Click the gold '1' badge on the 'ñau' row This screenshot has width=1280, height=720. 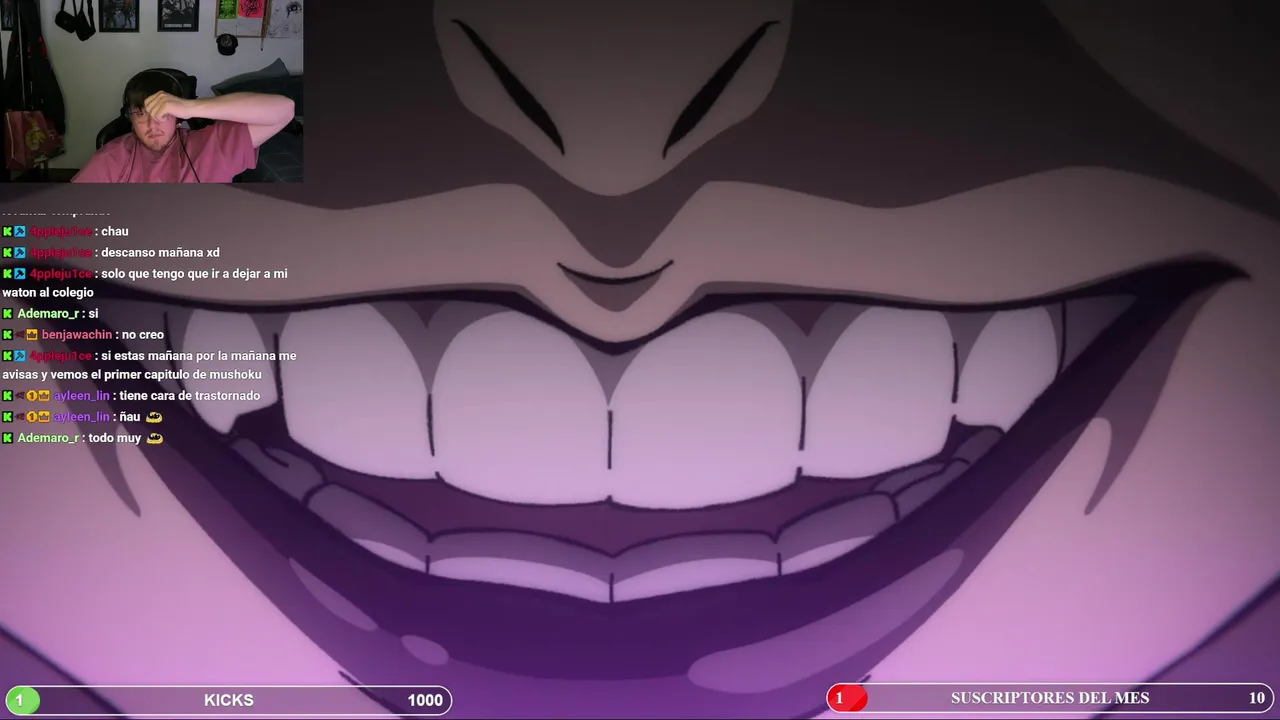point(32,417)
